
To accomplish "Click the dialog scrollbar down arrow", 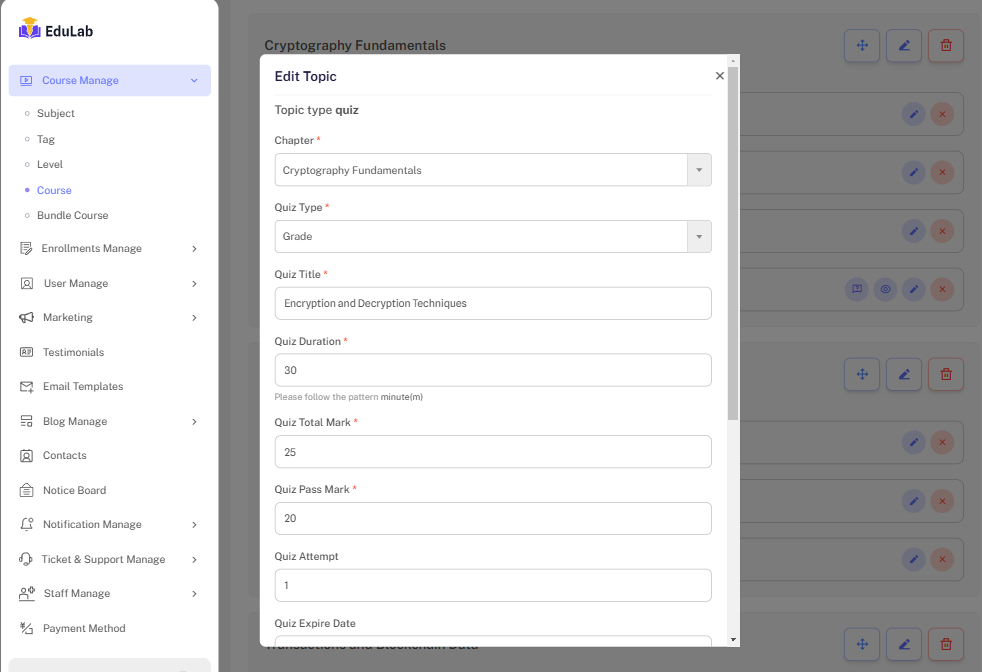I will (733, 639).
